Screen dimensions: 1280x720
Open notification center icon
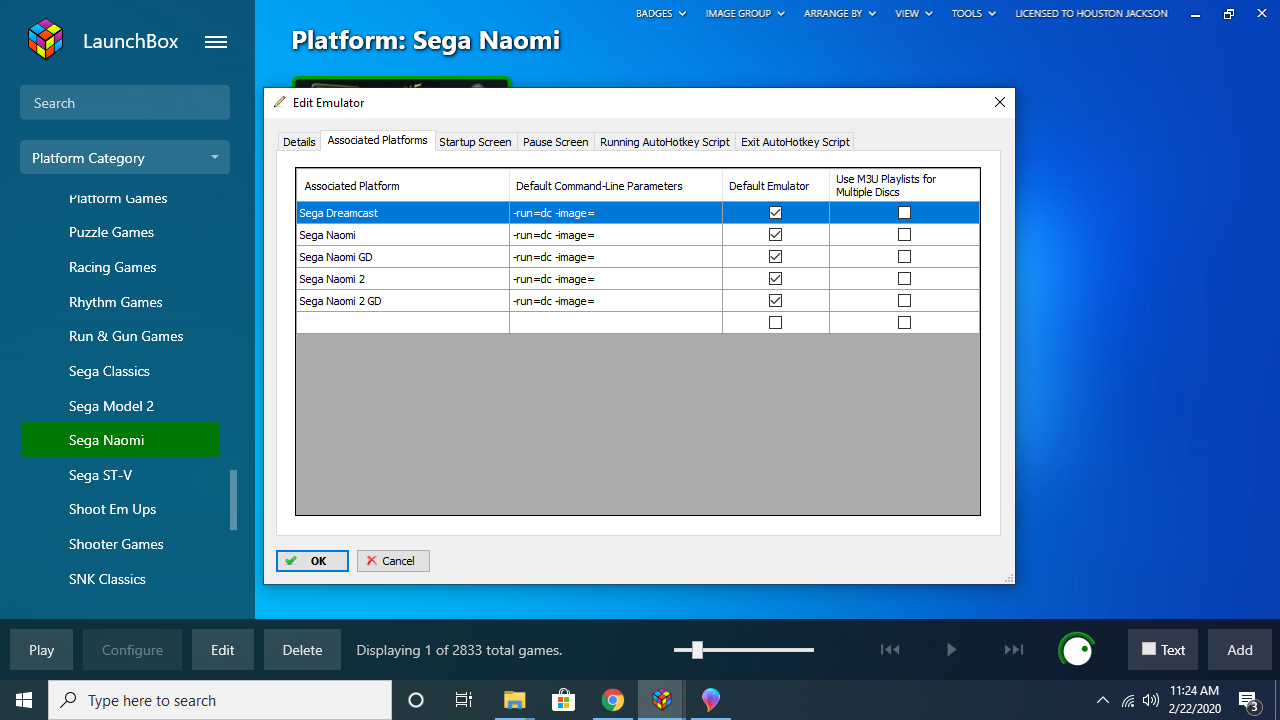click(x=1248, y=700)
